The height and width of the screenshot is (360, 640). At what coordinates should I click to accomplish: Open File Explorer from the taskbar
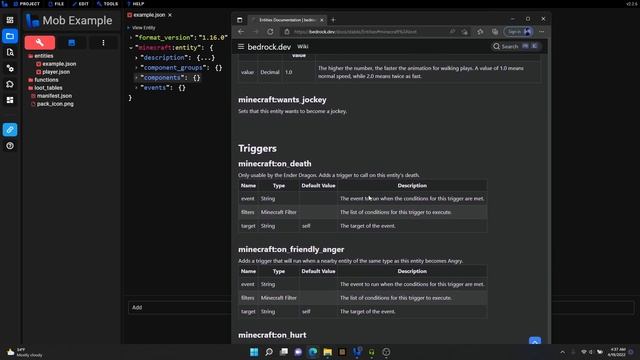coord(327,352)
